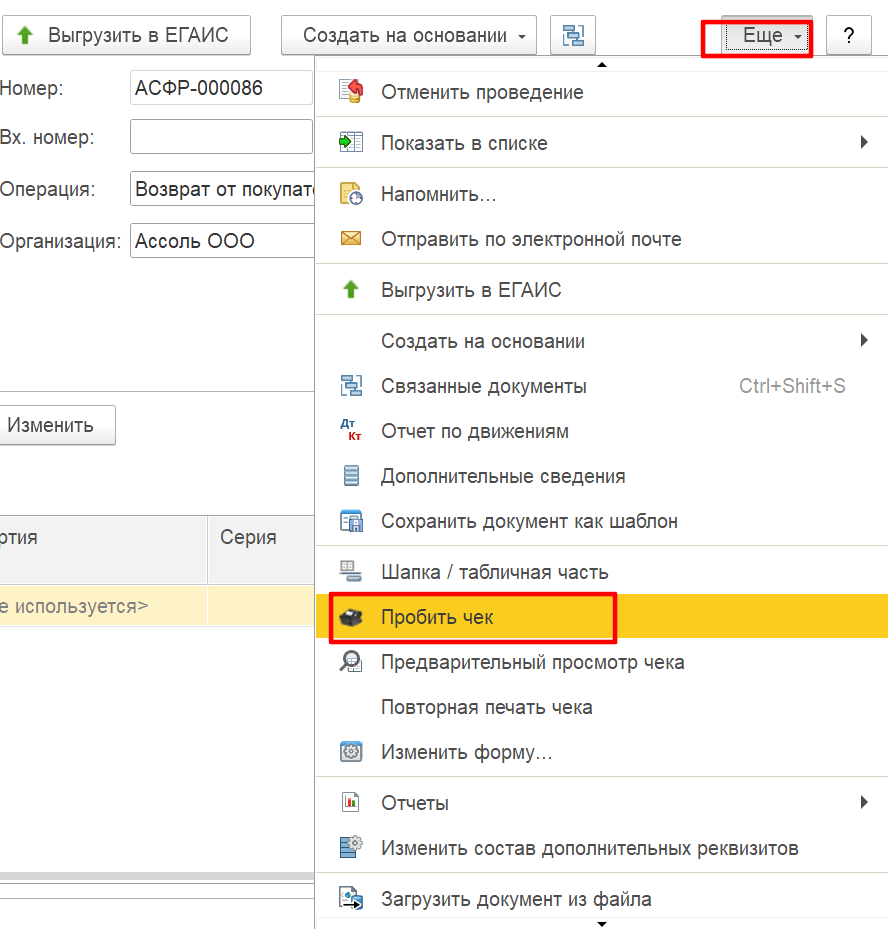This screenshot has width=888, height=929.
Task: Open 'Отчет по движениям'
Action: coord(602,431)
